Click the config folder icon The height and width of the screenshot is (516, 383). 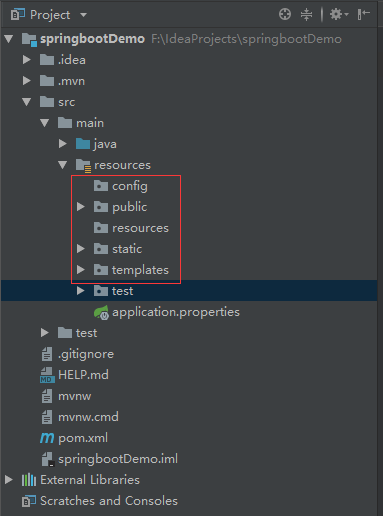(101, 186)
